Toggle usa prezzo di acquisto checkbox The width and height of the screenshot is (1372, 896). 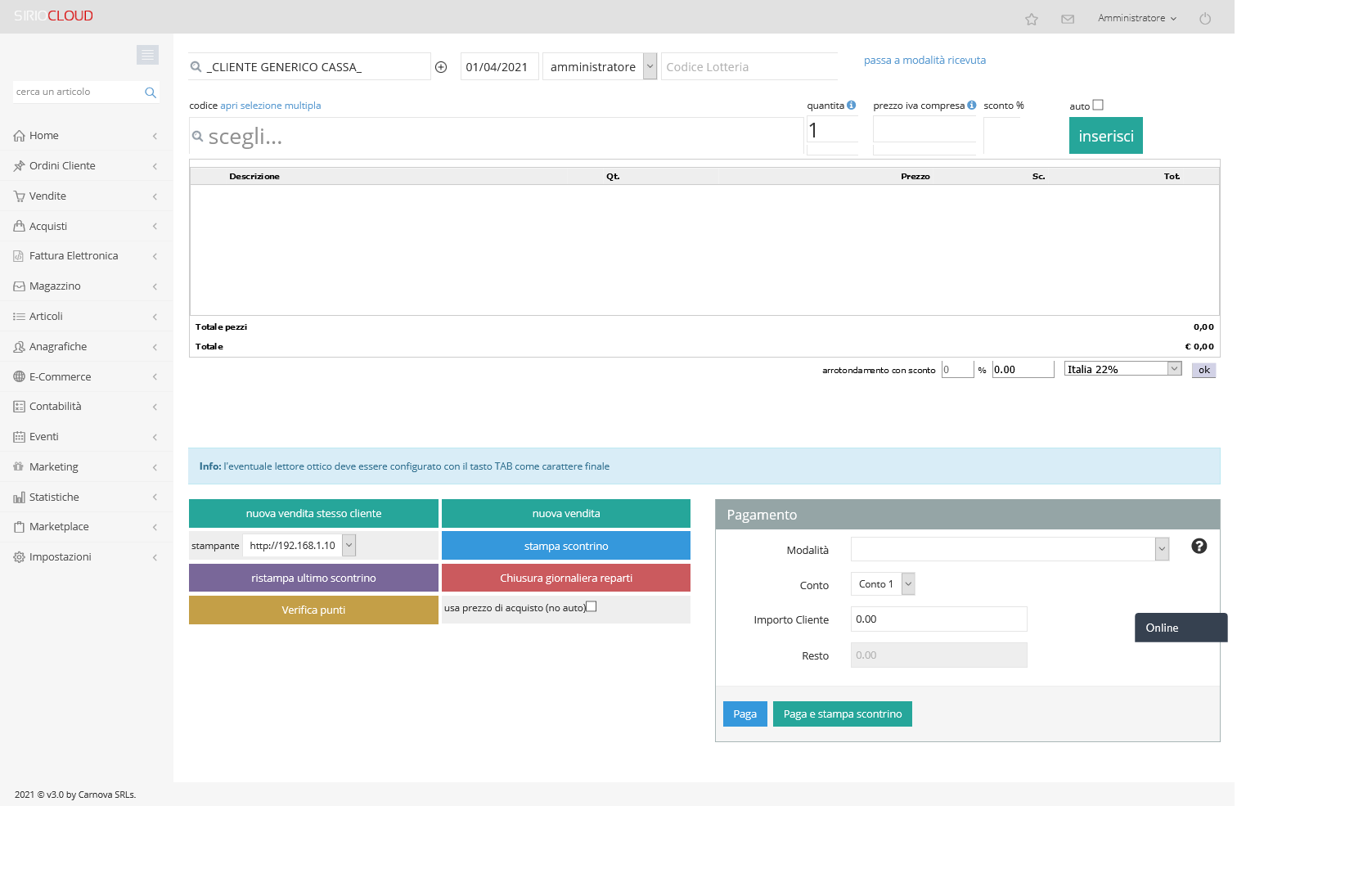592,606
